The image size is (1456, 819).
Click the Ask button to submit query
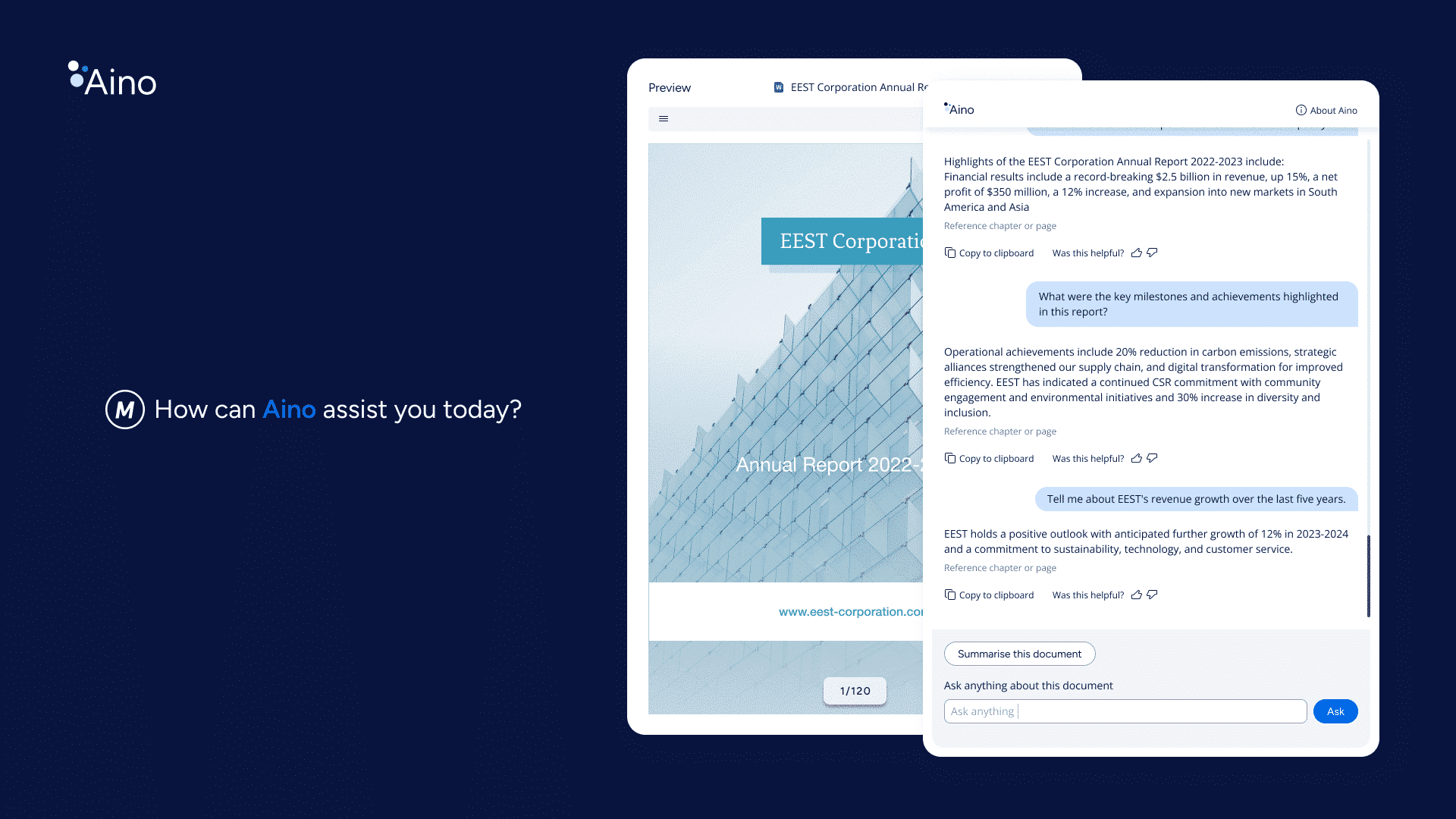point(1335,711)
